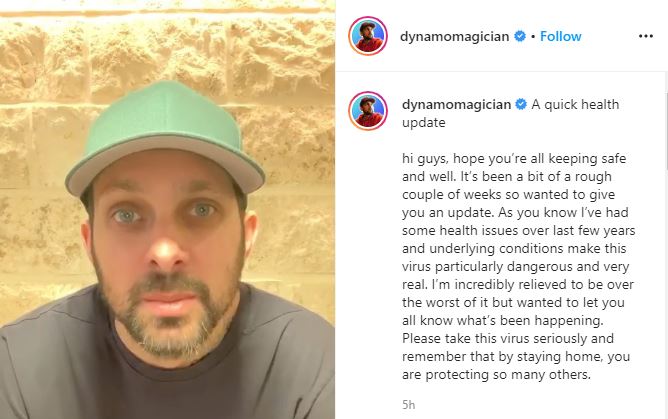Click the word "update" under the caption username
The height and width of the screenshot is (419, 668).
point(423,123)
